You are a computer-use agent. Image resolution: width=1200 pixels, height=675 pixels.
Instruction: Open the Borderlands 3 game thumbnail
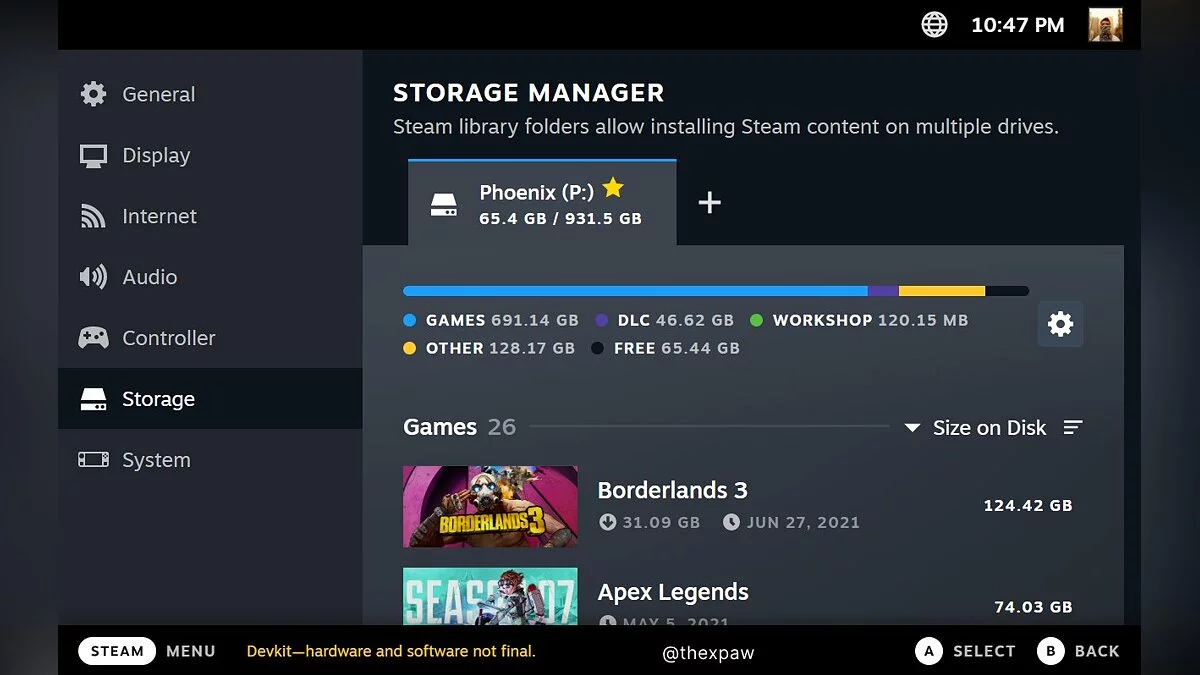(490, 506)
